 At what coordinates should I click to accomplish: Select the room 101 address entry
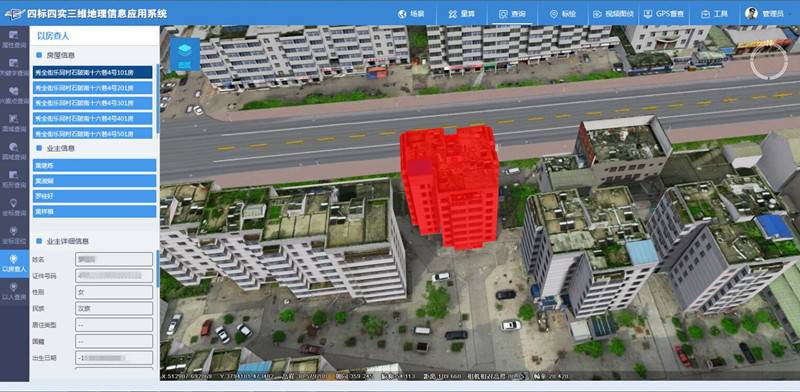click(x=92, y=72)
